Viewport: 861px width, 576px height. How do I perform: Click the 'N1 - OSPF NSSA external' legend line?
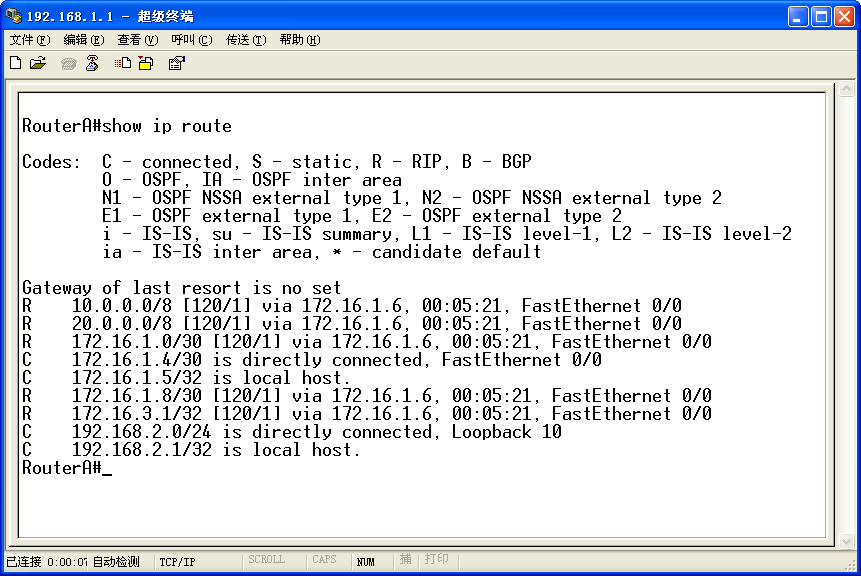click(x=412, y=198)
